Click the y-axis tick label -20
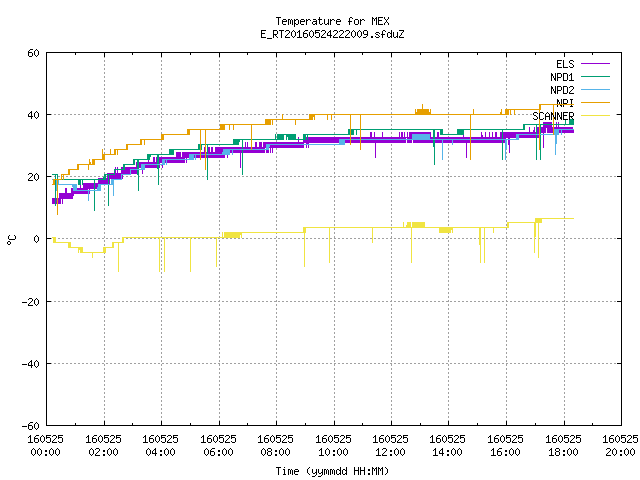640x480 pixels. (31, 302)
